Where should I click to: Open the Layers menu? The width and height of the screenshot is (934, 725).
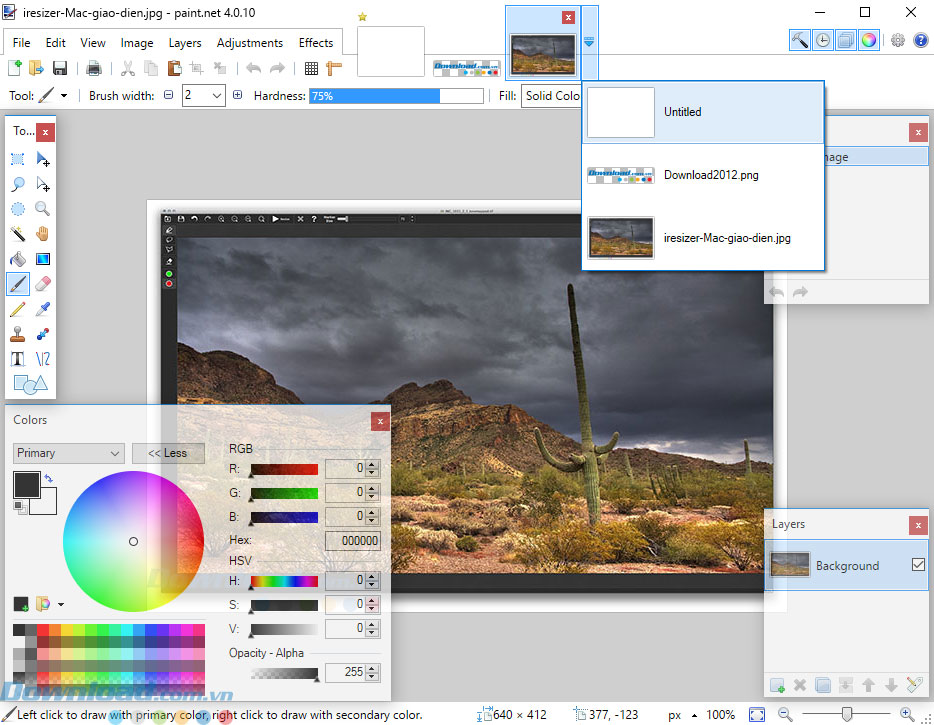pyautogui.click(x=185, y=43)
